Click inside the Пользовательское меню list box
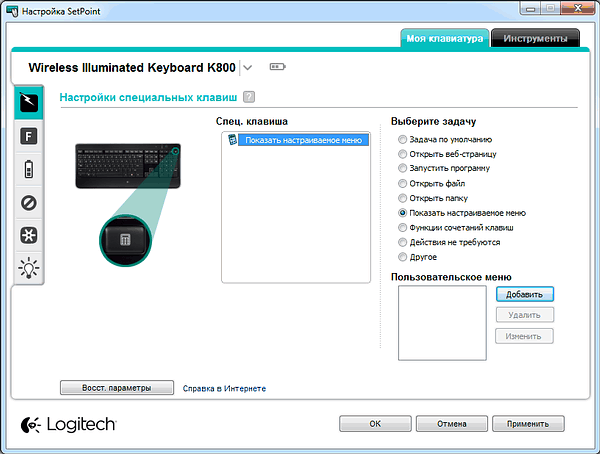The height and width of the screenshot is (454, 600). 442,323
